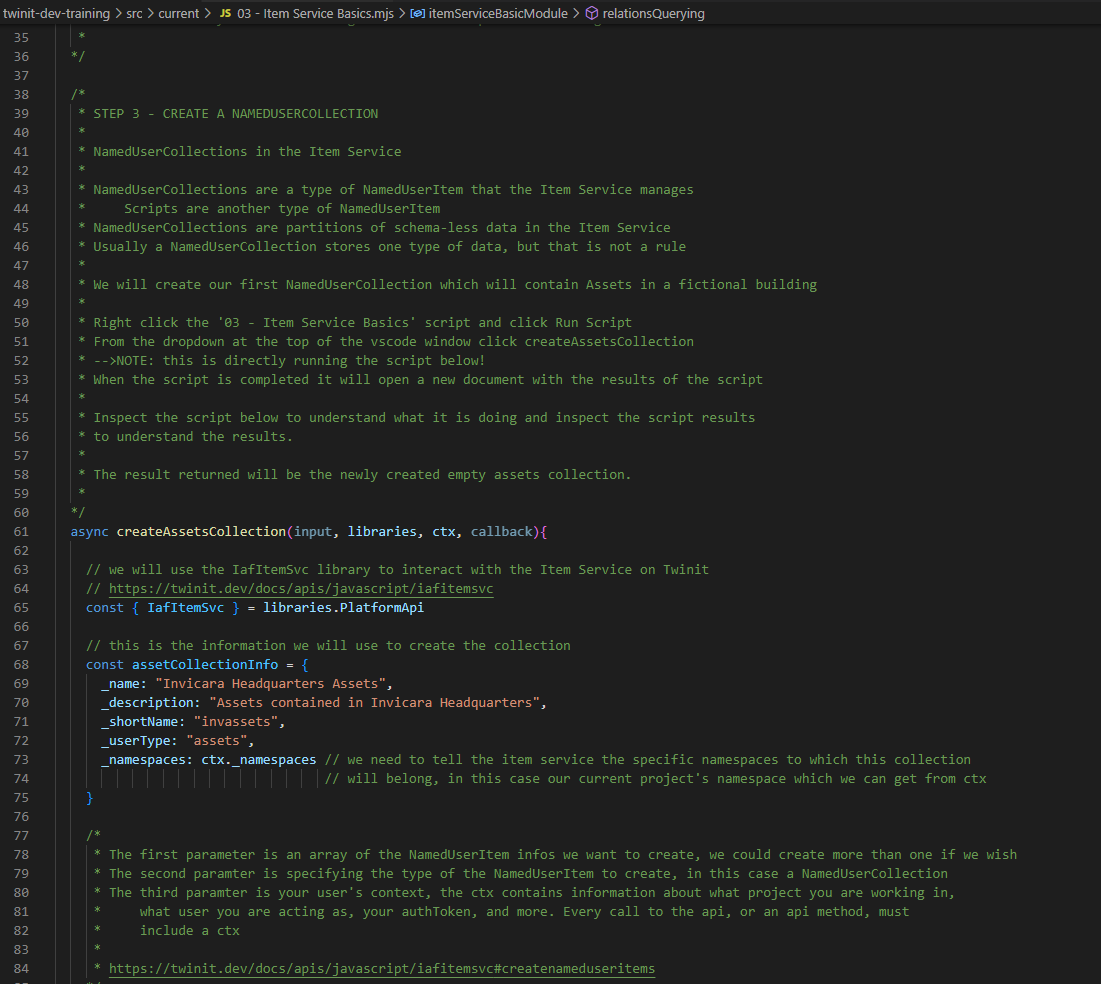
Task: Open the twinit.dev iafitemsvc docs link
Action: coord(301,589)
